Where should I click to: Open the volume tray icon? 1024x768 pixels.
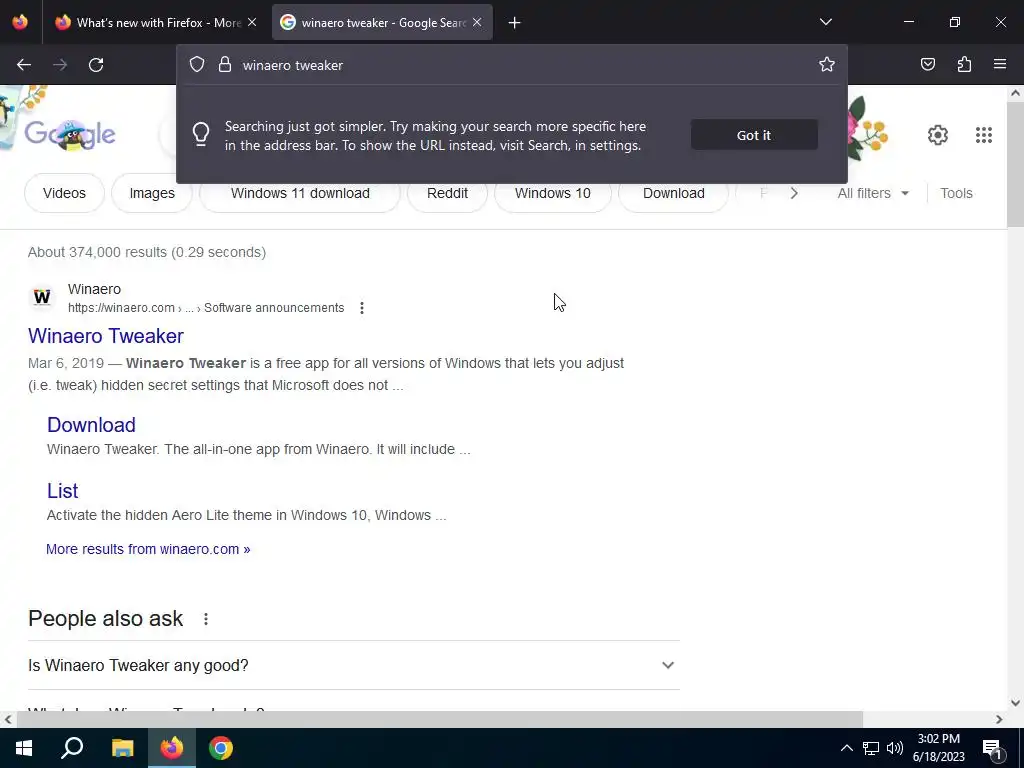pyautogui.click(x=895, y=748)
